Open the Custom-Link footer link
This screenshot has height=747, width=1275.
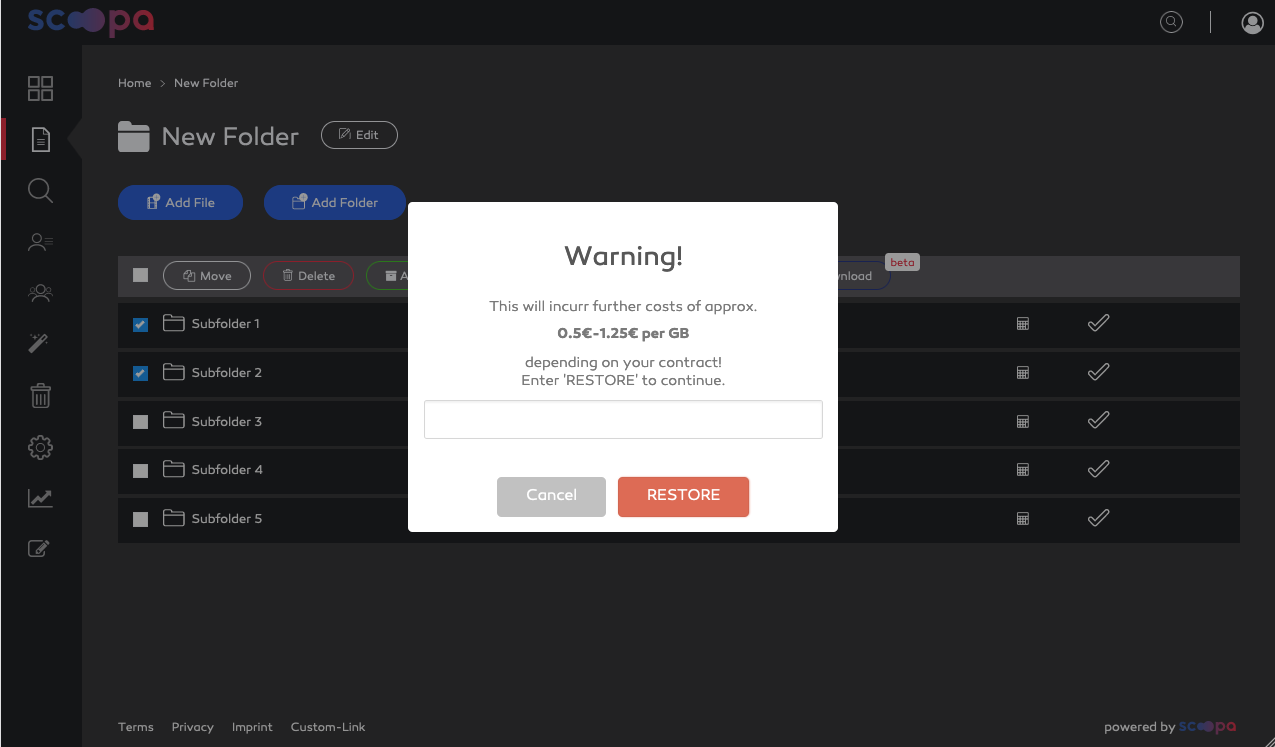[328, 727]
